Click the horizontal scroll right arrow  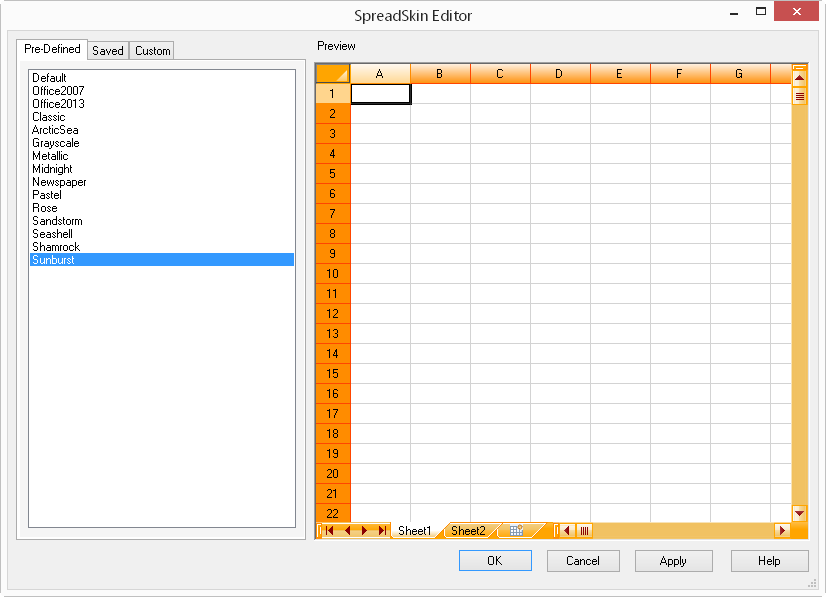[784, 531]
